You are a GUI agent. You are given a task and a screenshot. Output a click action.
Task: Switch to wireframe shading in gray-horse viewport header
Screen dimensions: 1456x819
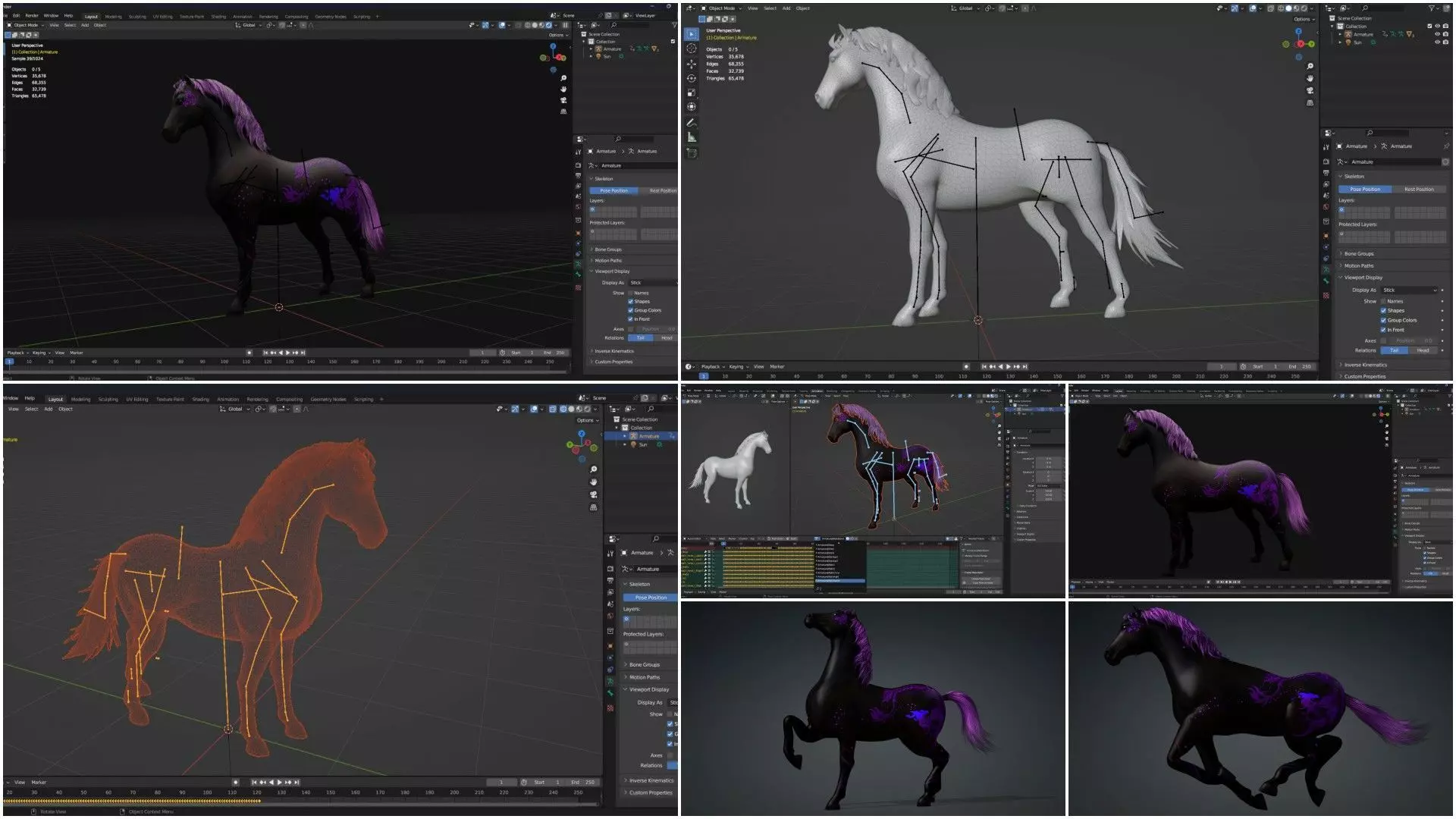tap(1279, 8)
